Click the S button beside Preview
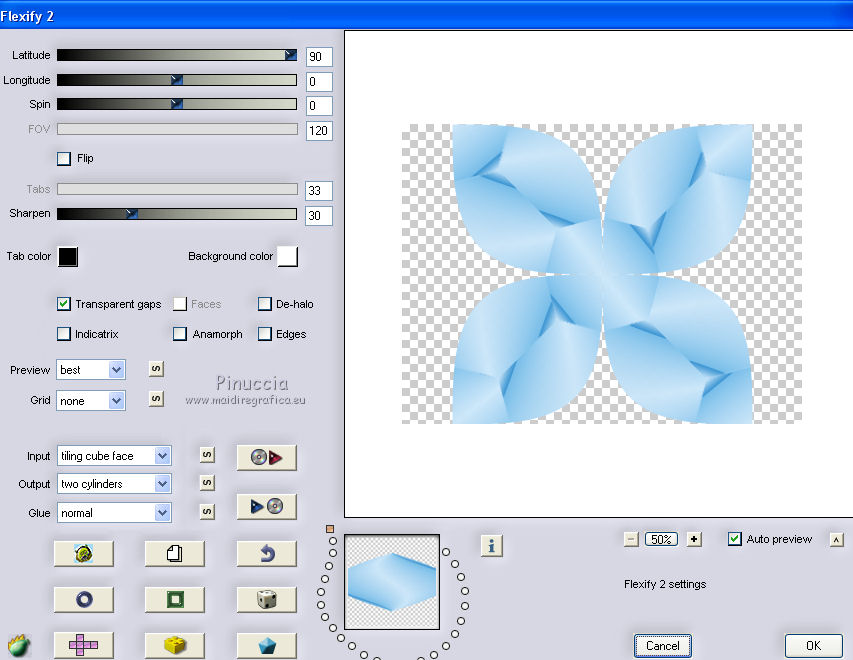 [156, 369]
